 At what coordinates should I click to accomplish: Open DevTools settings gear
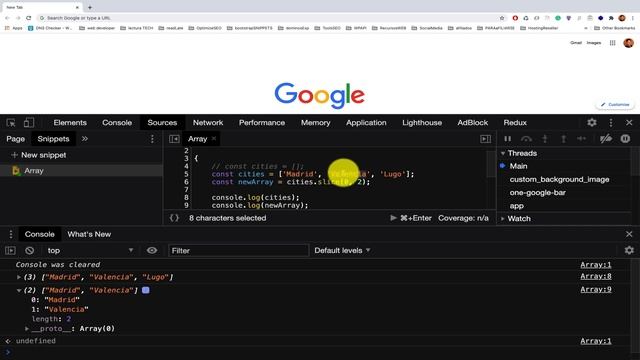pos(592,122)
